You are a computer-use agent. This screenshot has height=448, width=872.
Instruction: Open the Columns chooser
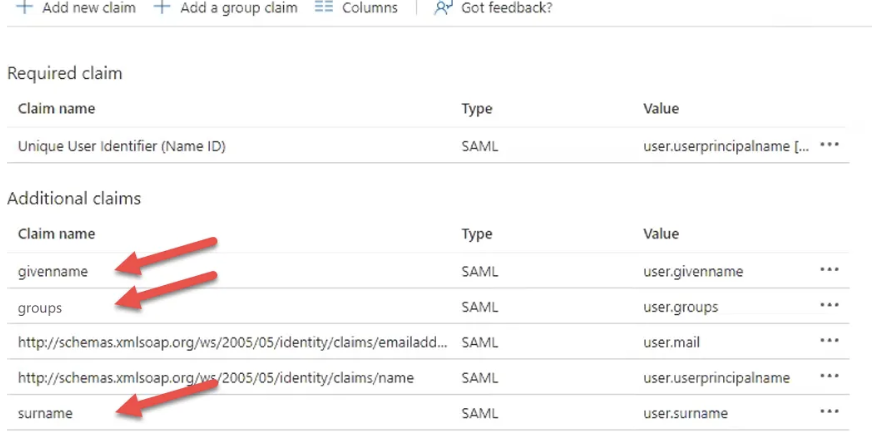pyautogui.click(x=356, y=8)
